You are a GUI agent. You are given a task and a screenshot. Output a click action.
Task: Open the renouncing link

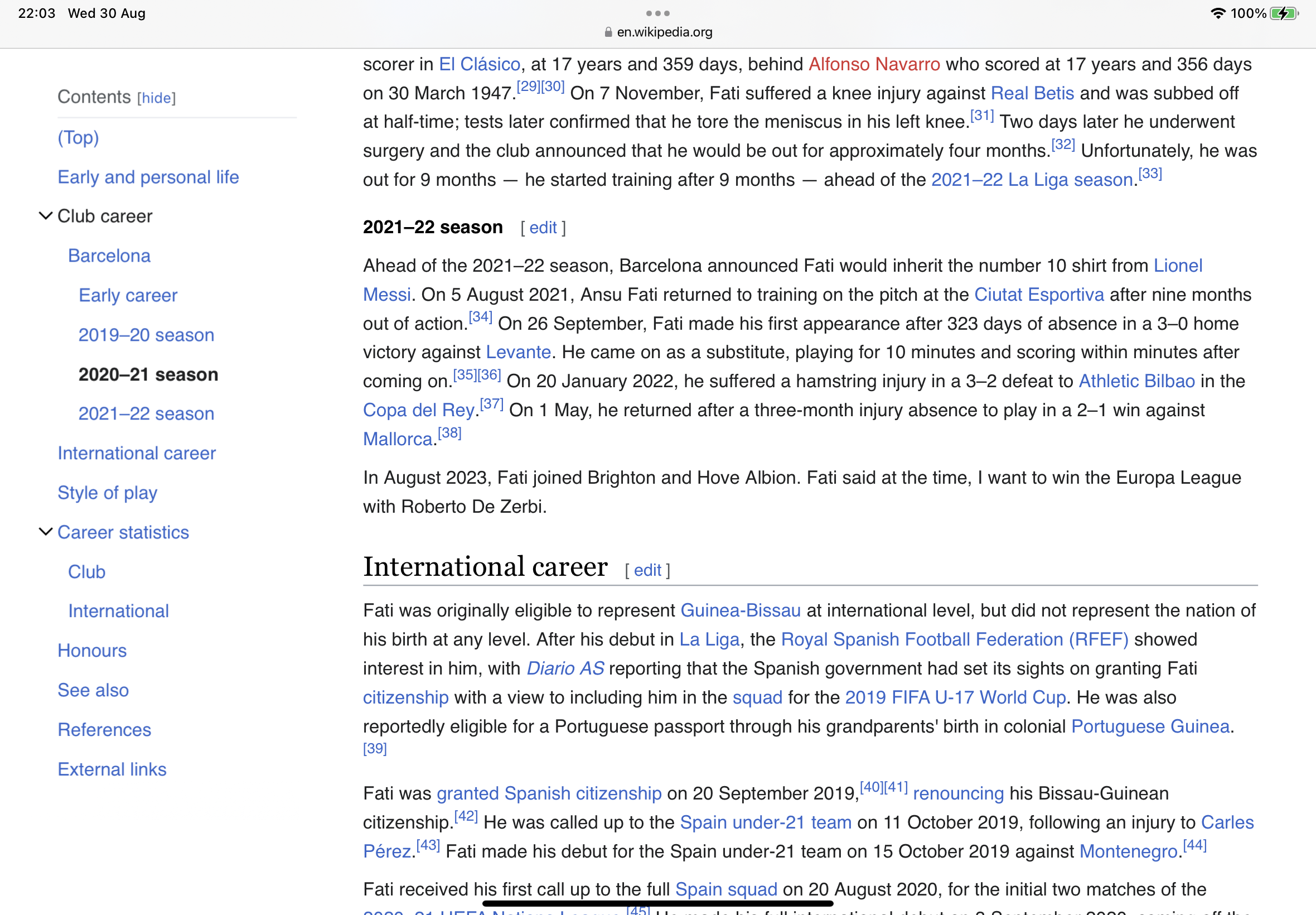958,793
